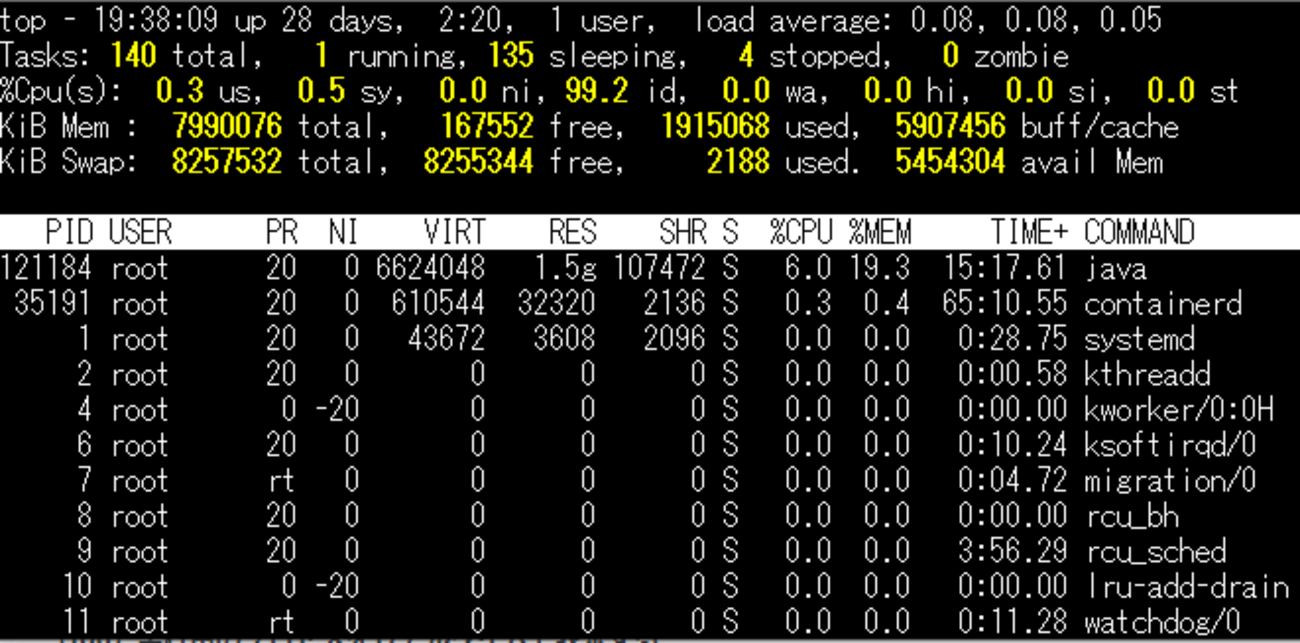The image size is (1300, 643).
Task: Click the %MEM column header
Action: click(x=880, y=231)
